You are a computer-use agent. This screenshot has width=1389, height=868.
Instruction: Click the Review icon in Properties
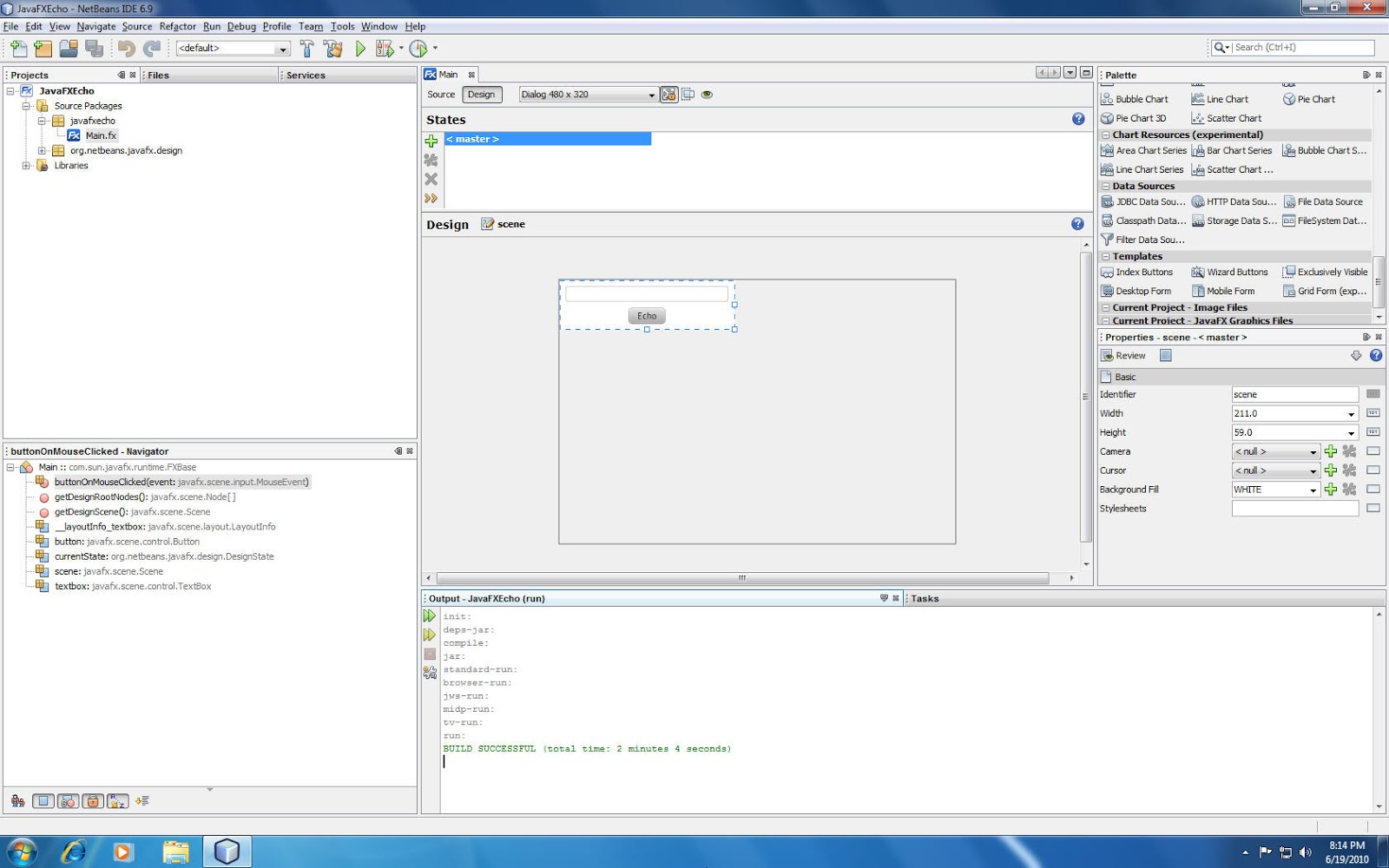point(1123,356)
